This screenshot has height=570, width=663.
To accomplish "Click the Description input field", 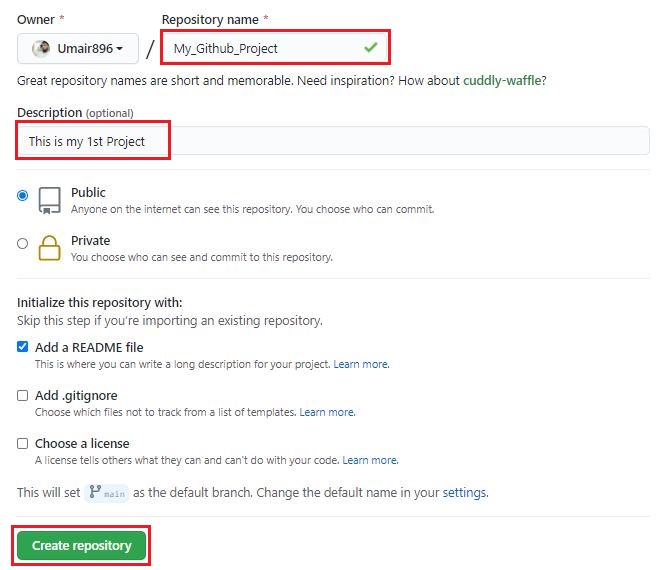I will tap(330, 141).
